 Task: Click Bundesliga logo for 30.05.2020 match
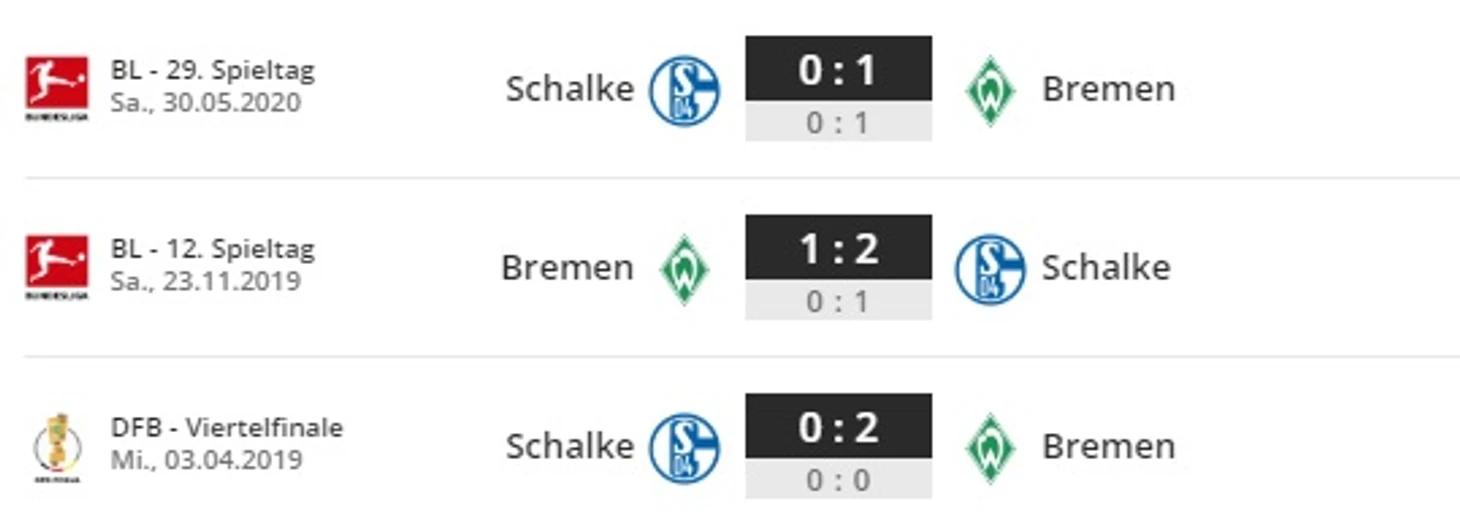coord(57,89)
